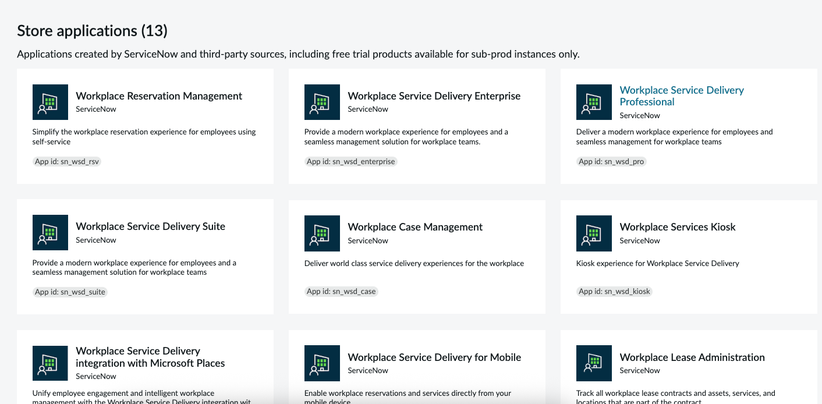Select the sn_wsd_kiosk app id tag
822x404 pixels.
616,291
